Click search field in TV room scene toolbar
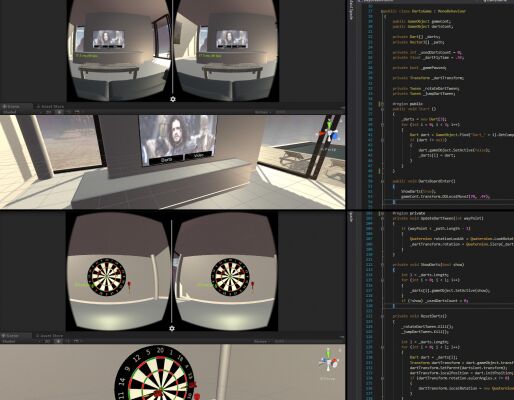The image size is (514, 400). click(x=308, y=112)
